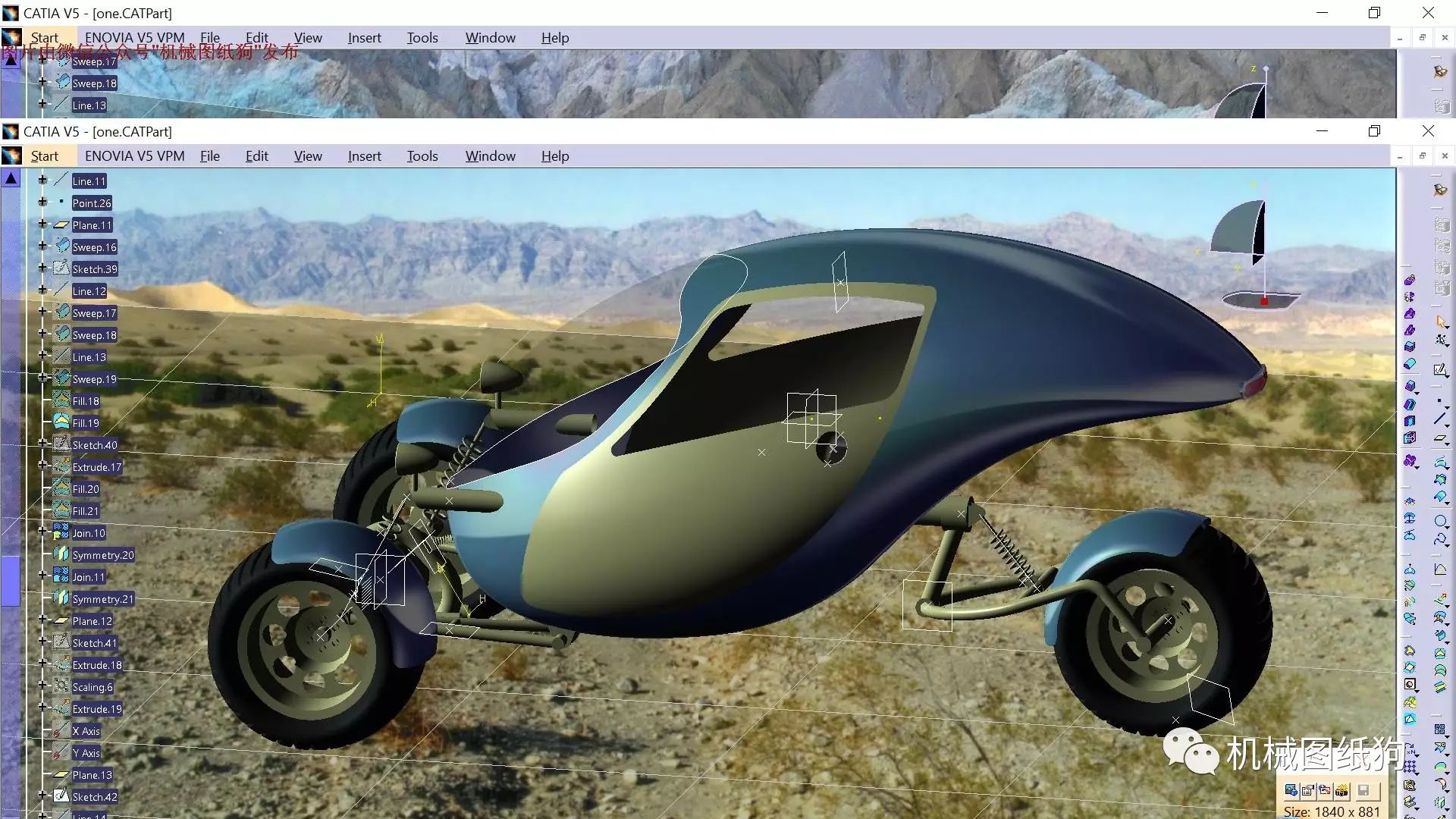
Task: Choose the Line creation tool
Action: click(1440, 419)
